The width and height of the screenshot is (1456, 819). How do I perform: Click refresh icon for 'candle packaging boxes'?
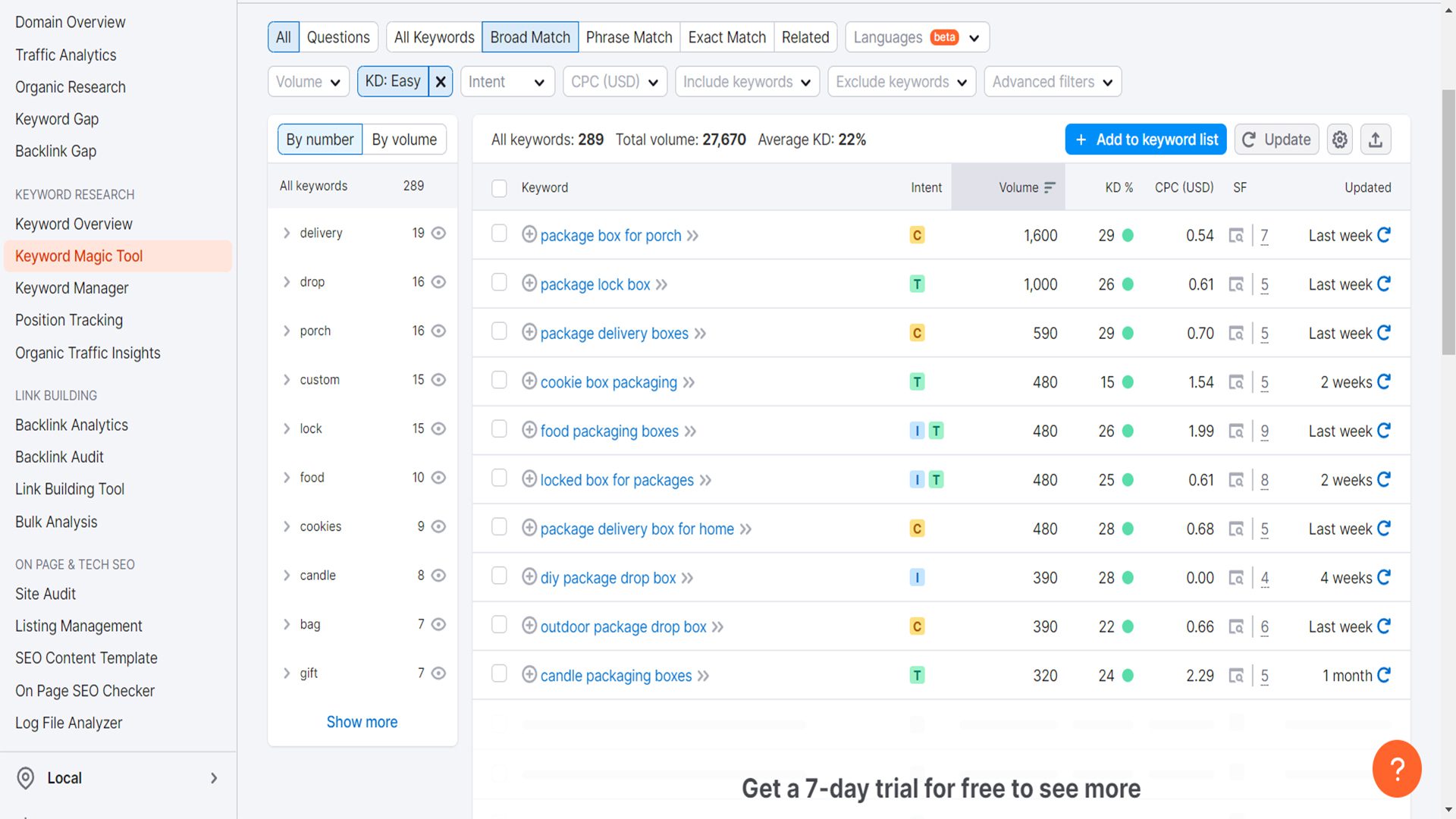1384,675
